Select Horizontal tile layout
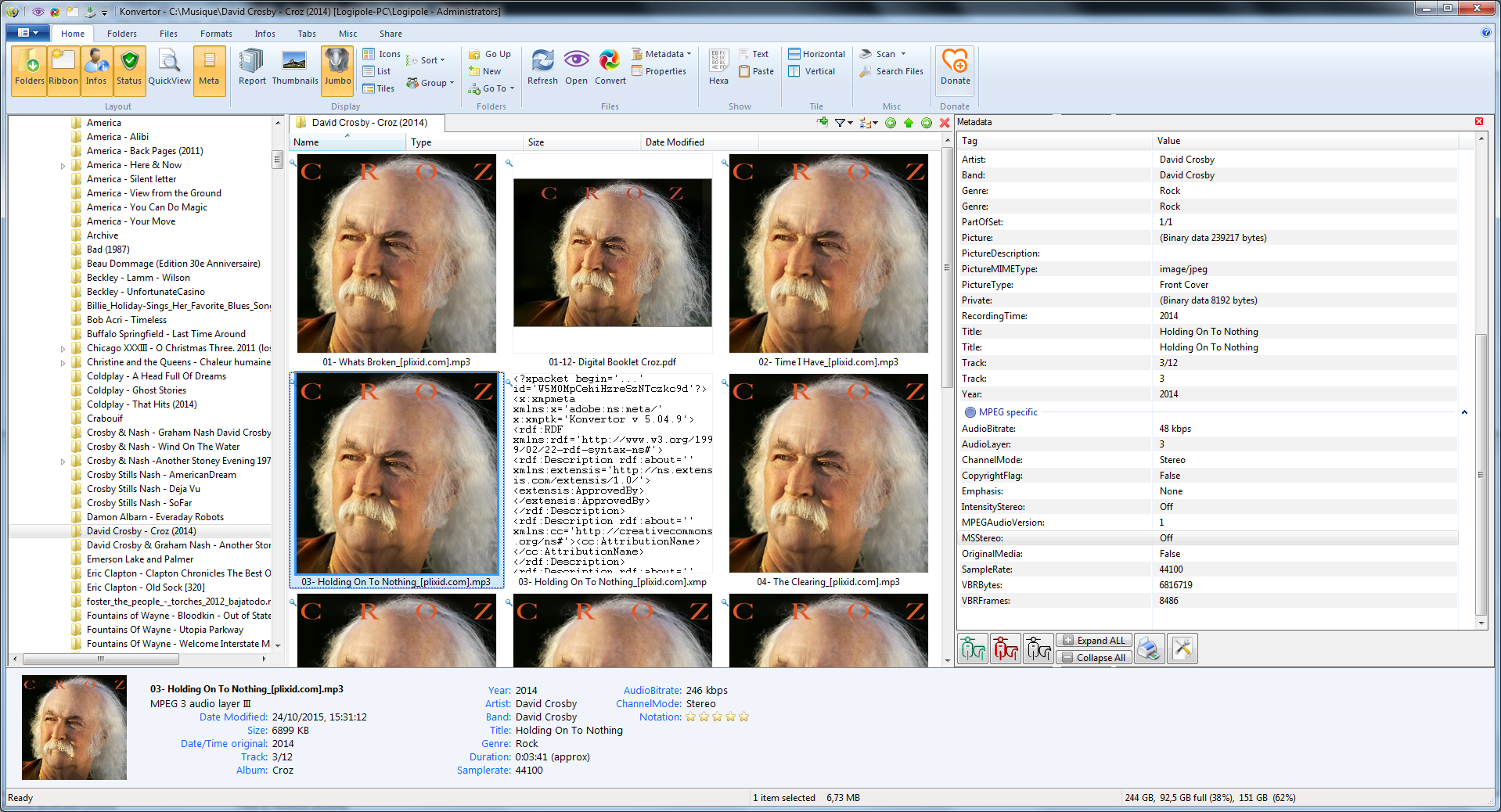This screenshot has width=1501, height=812. tap(816, 54)
